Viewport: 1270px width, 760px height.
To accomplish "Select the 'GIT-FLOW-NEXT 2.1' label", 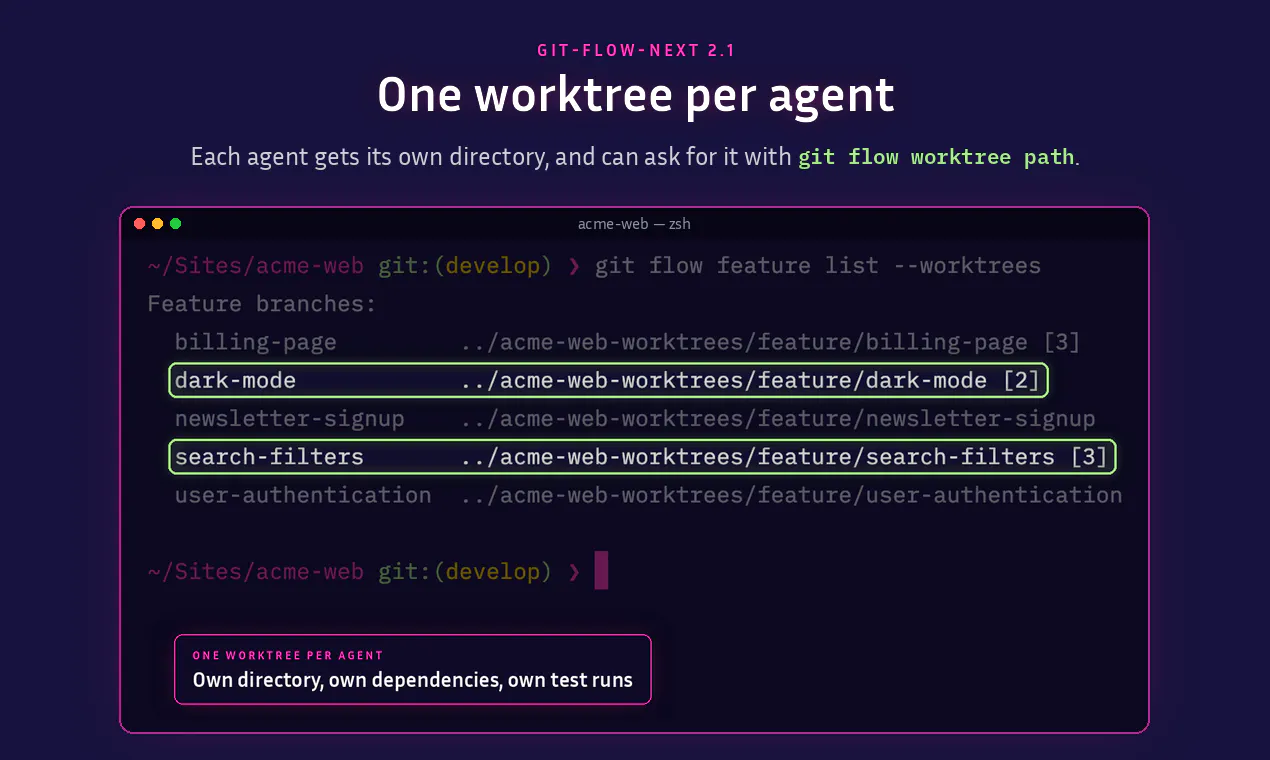I will click(635, 50).
